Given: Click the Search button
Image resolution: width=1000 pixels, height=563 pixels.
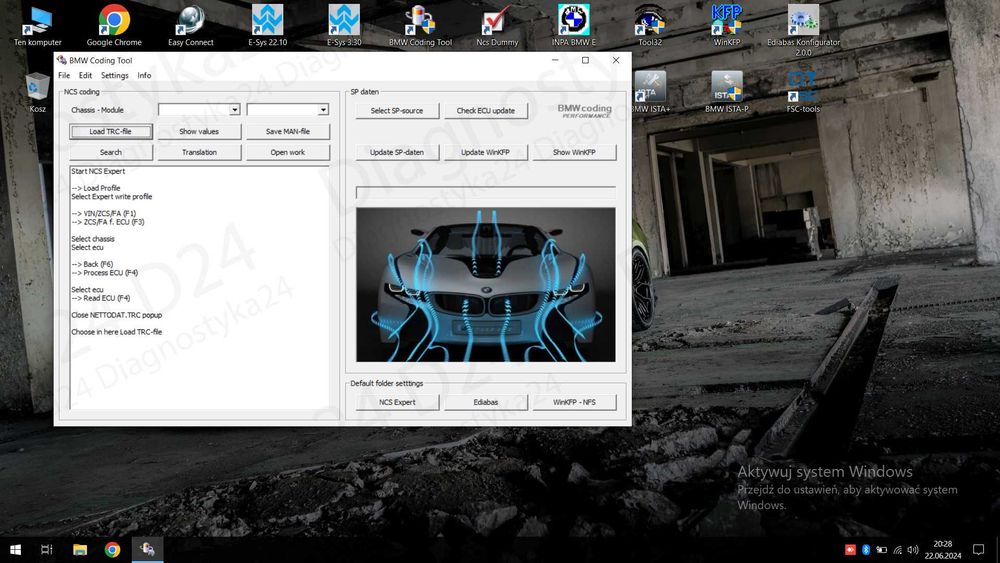Looking at the screenshot, I should pos(110,152).
